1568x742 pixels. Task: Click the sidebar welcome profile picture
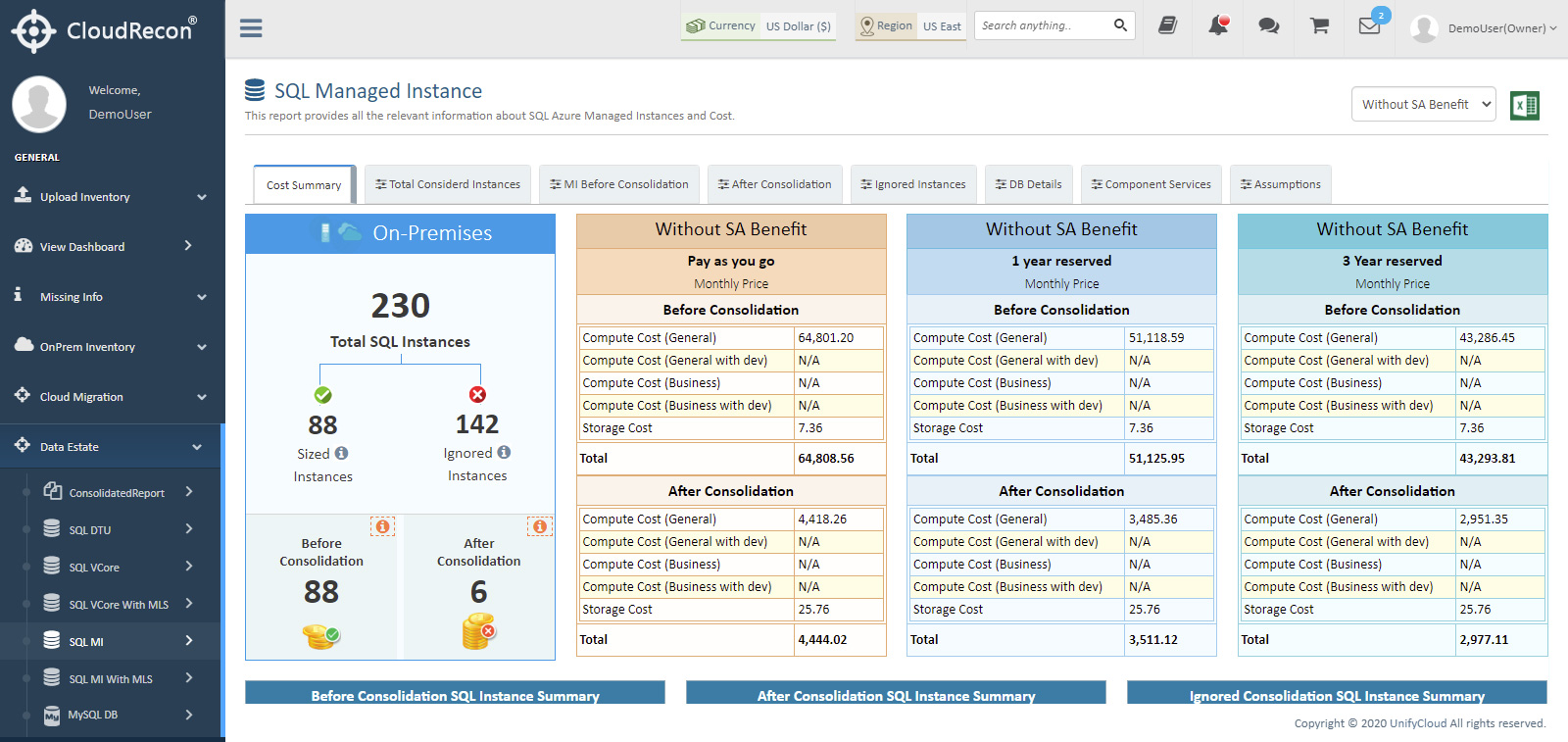click(39, 103)
